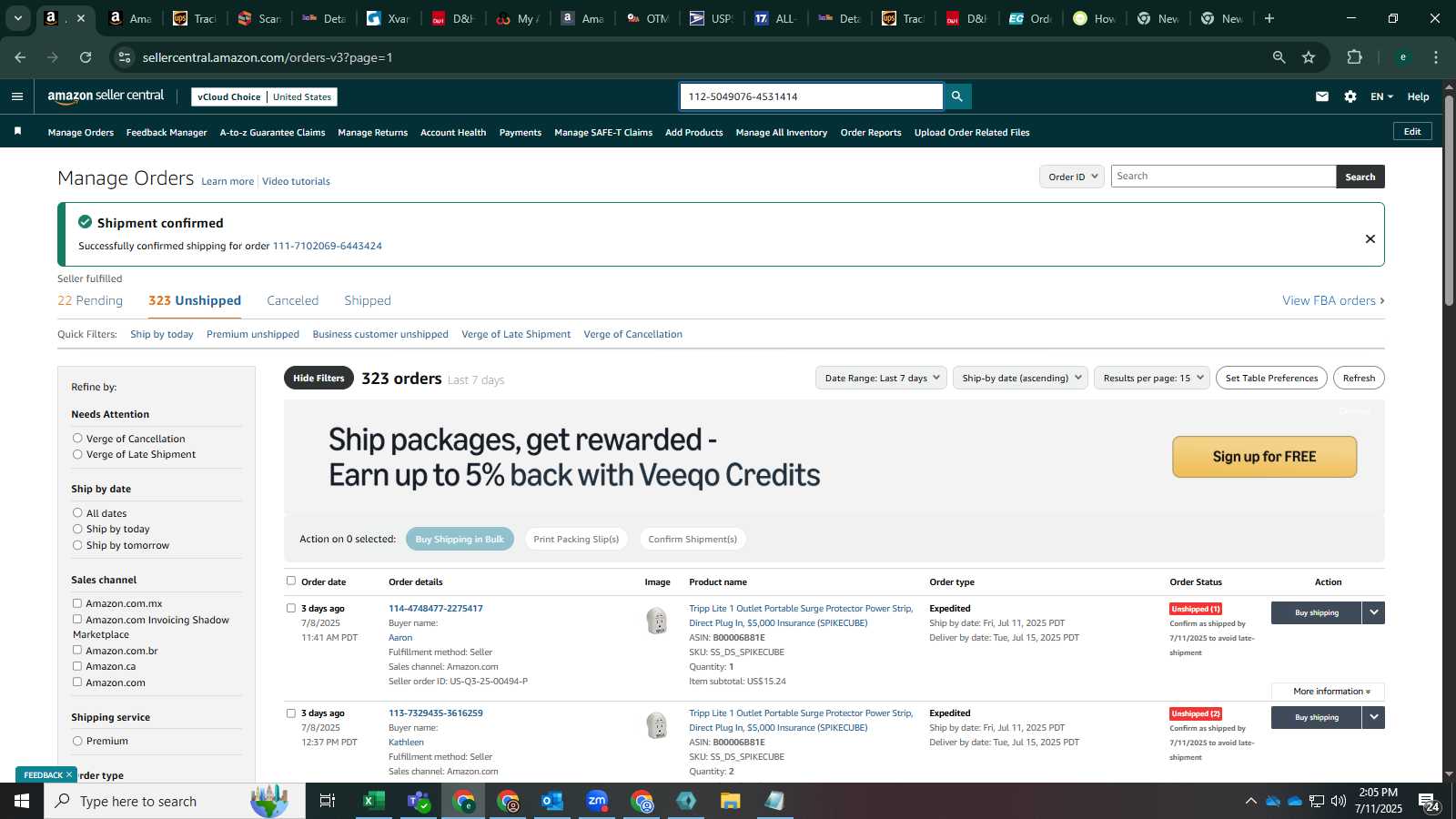Screen dimensions: 1456x819
Task: Switch to the Shipped orders tab
Action: tap(368, 300)
